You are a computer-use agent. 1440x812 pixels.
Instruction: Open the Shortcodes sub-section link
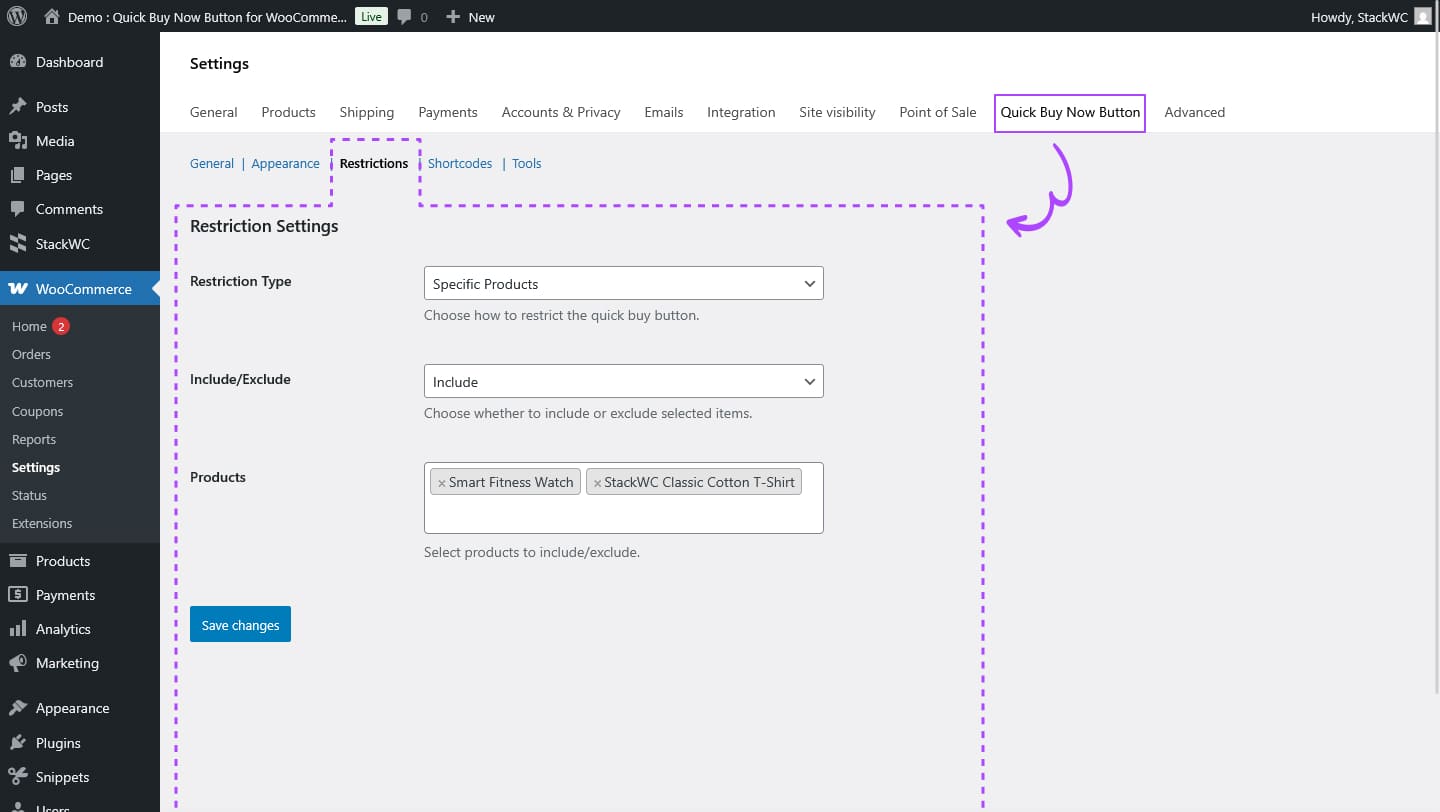click(459, 164)
